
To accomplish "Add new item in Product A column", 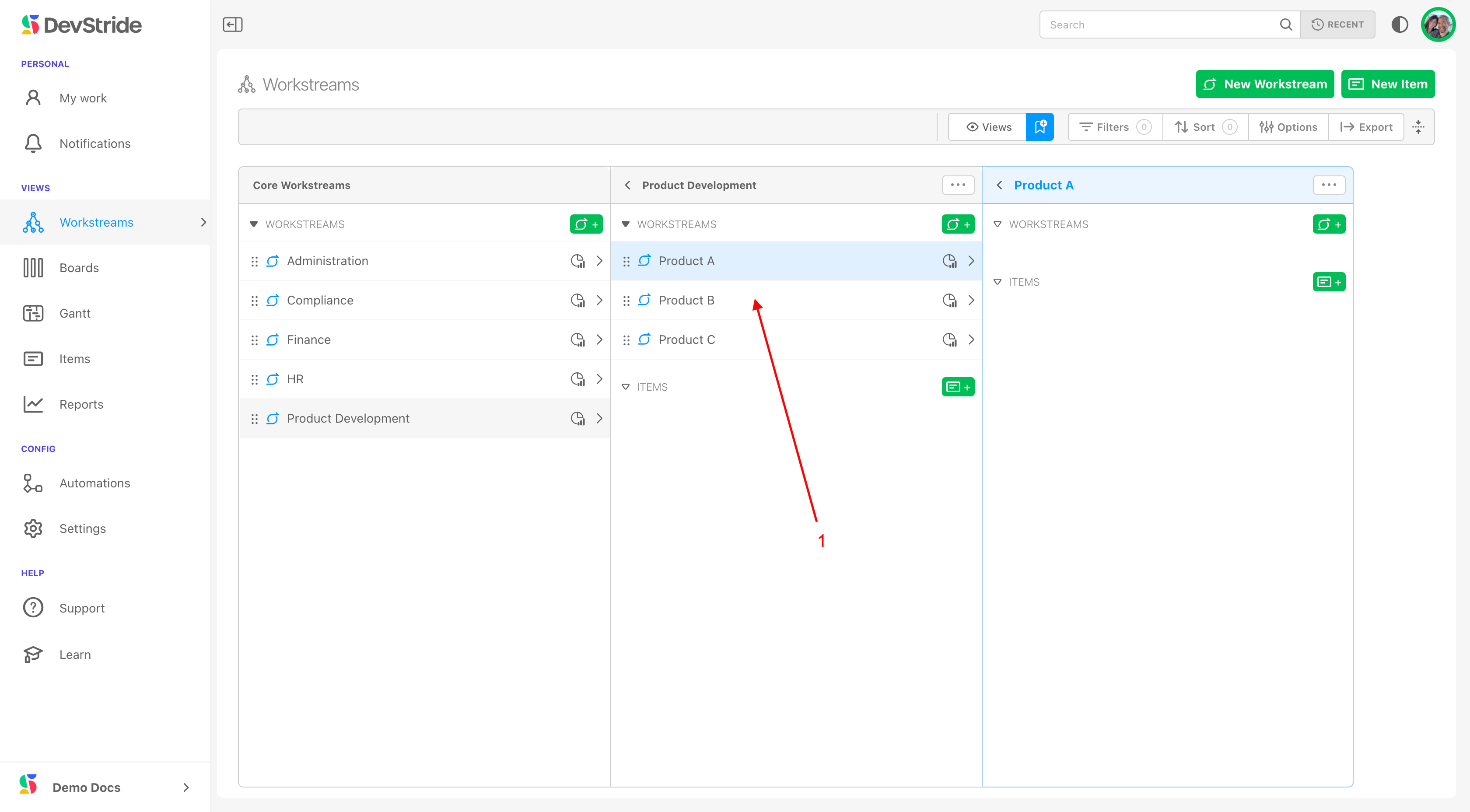I will 1329,282.
